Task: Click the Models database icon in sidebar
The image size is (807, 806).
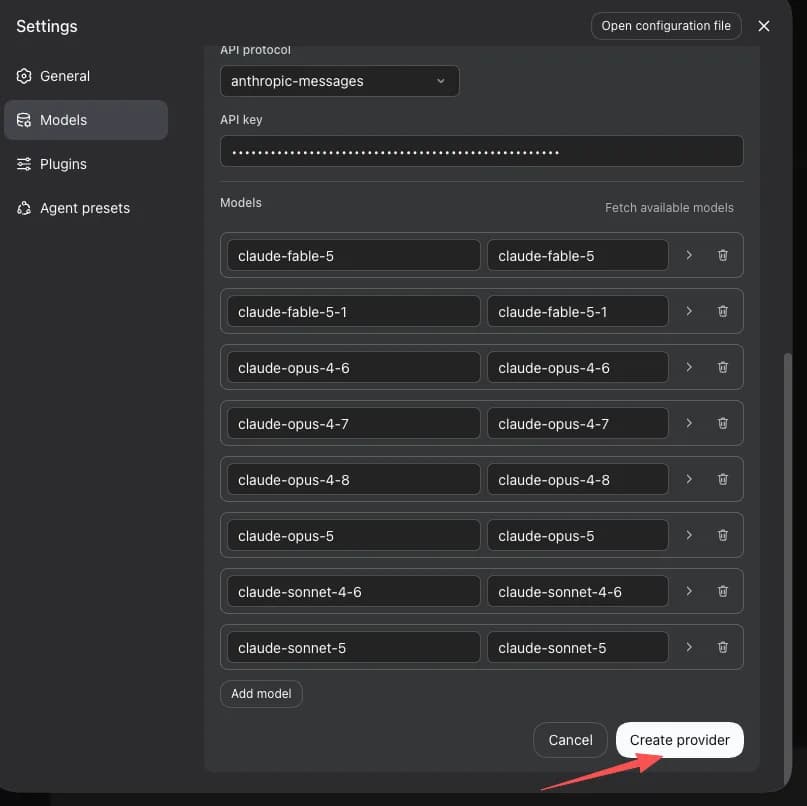Action: pyautogui.click(x=24, y=120)
